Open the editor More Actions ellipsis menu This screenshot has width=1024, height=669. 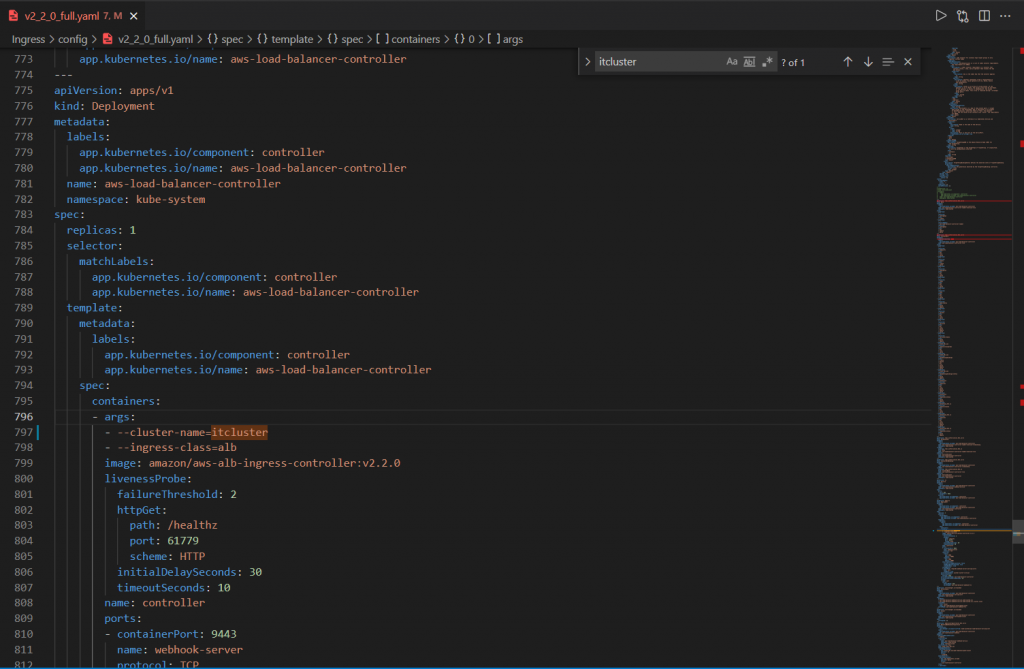point(1005,16)
